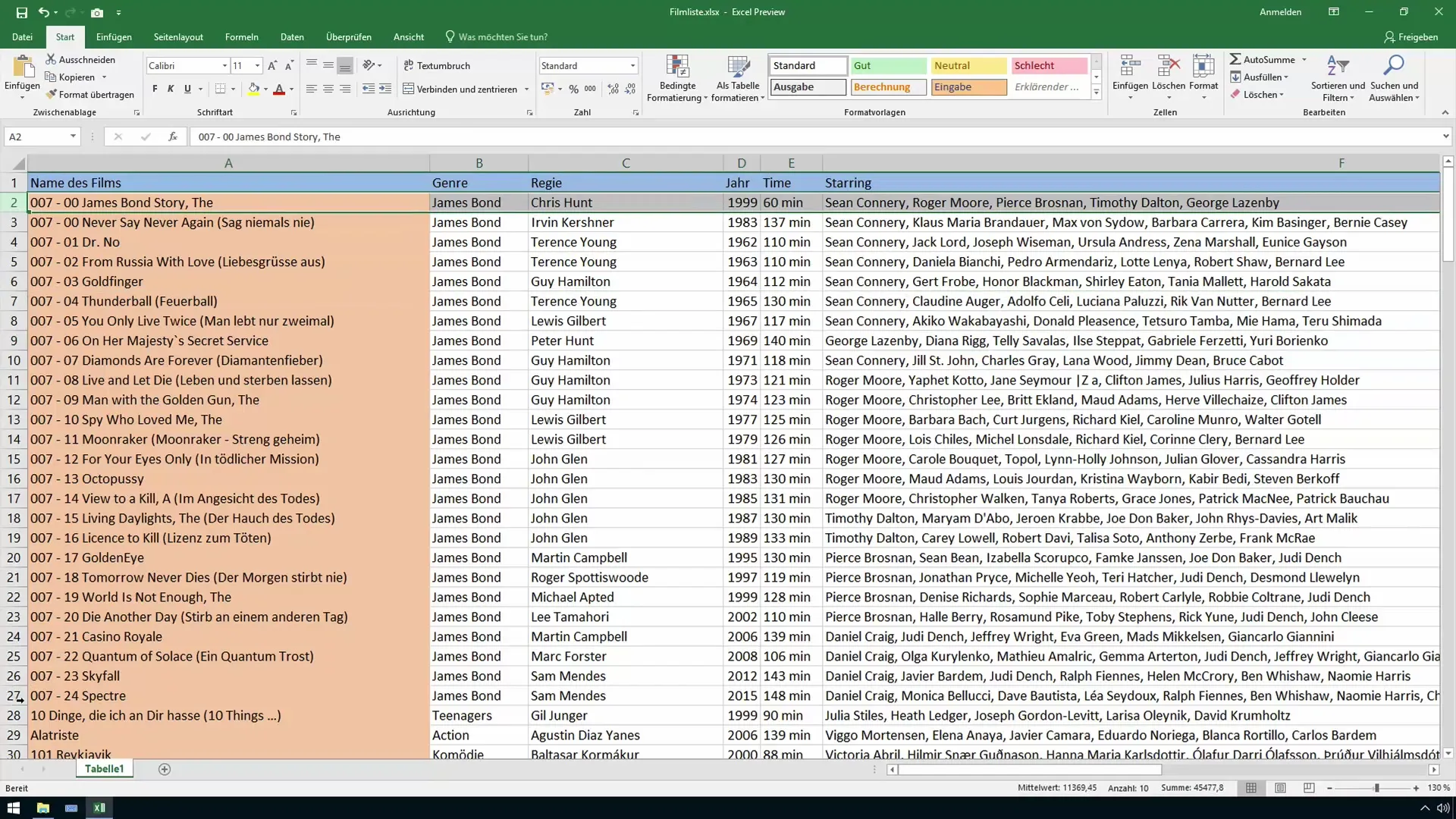This screenshot has width=1456, height=819.
Task: Apply thousands separator format (000)
Action: point(590,89)
